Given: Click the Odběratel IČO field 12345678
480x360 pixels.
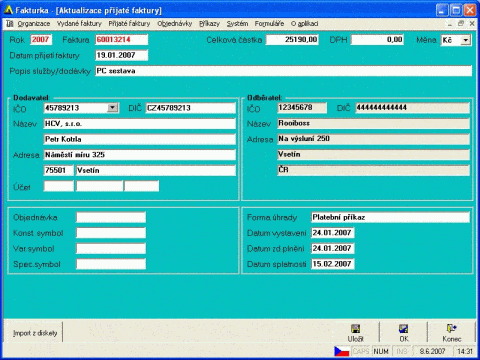Looking at the screenshot, I should (302, 108).
